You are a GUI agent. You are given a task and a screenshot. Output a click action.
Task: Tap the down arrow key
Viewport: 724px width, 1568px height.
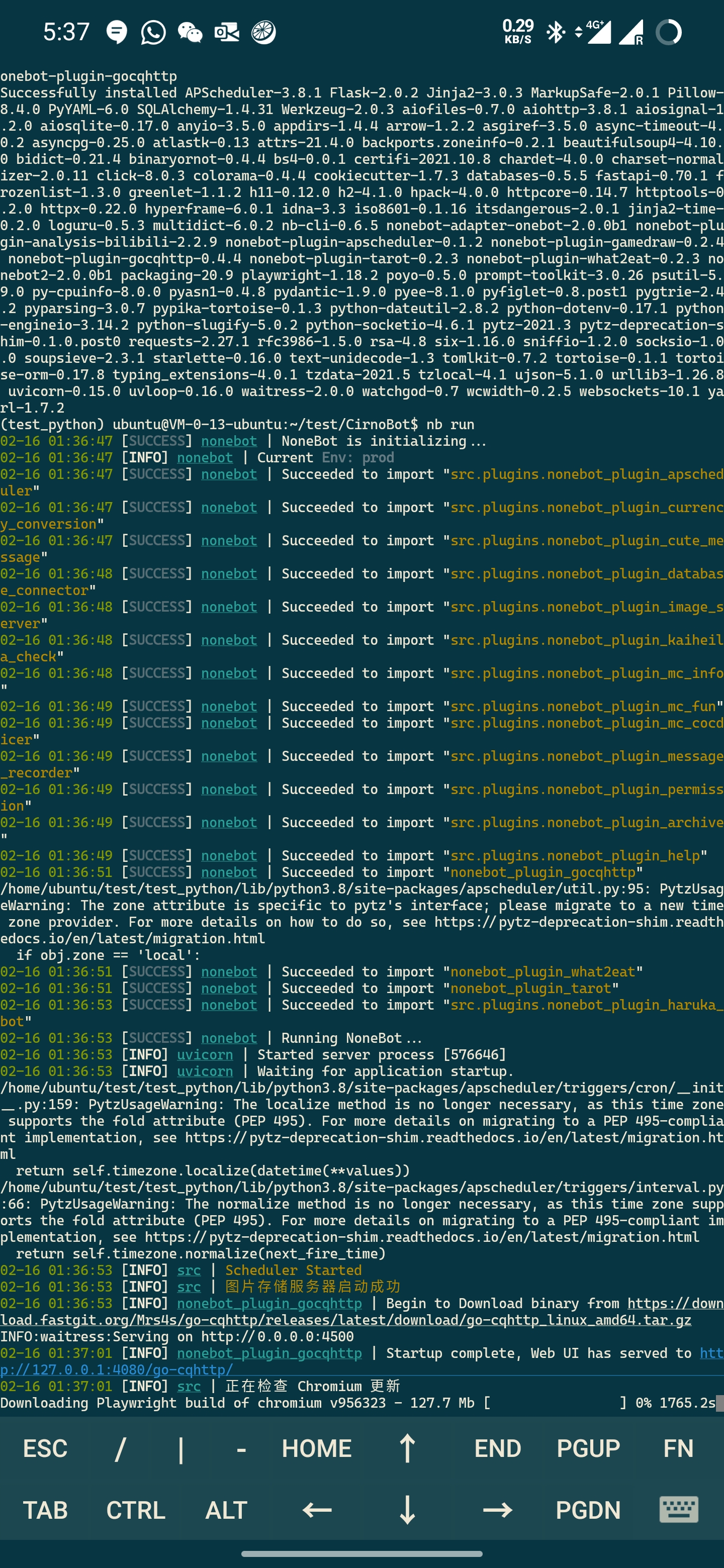(407, 1510)
